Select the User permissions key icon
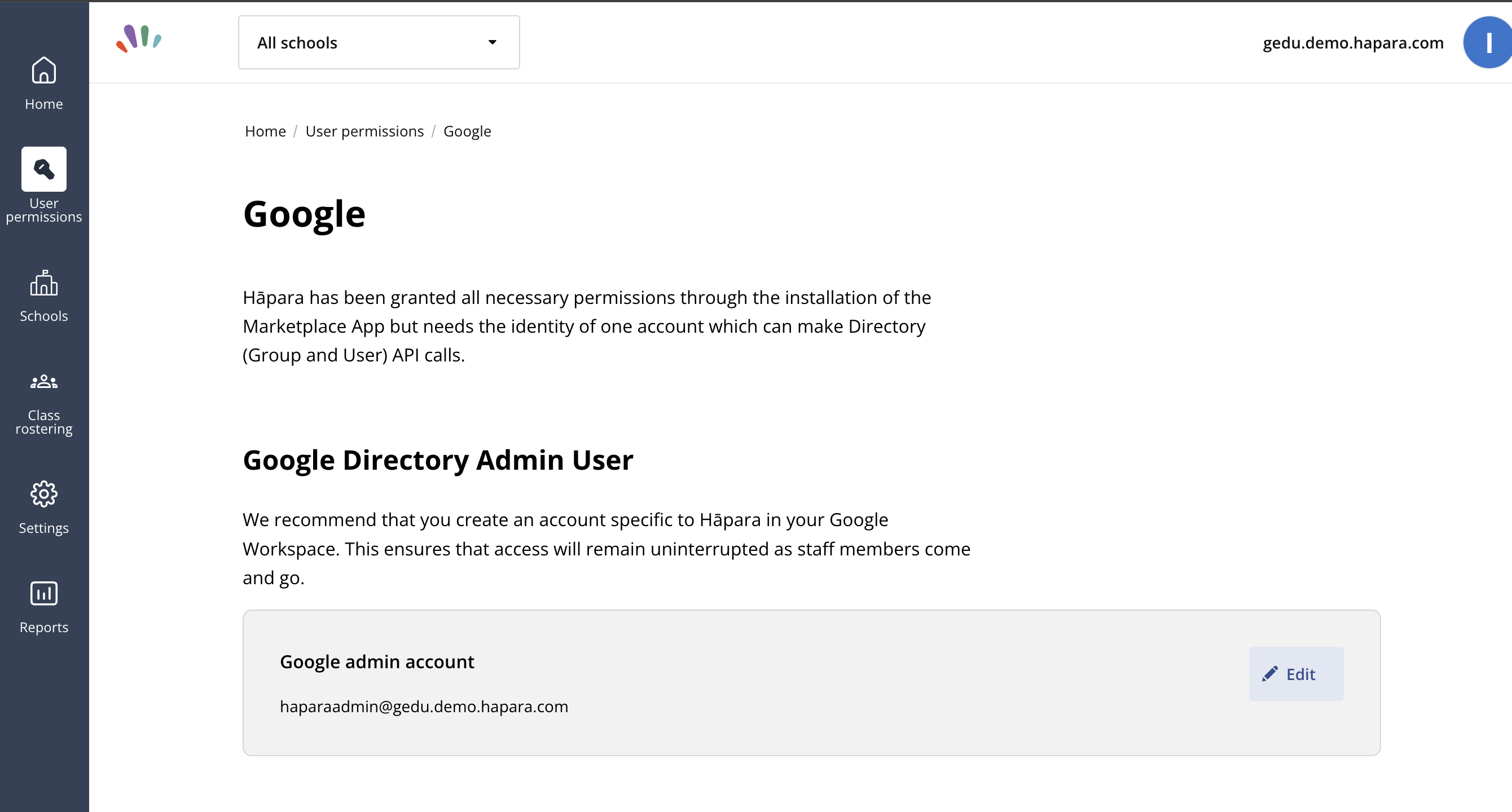The height and width of the screenshot is (812, 1512). pyautogui.click(x=44, y=169)
